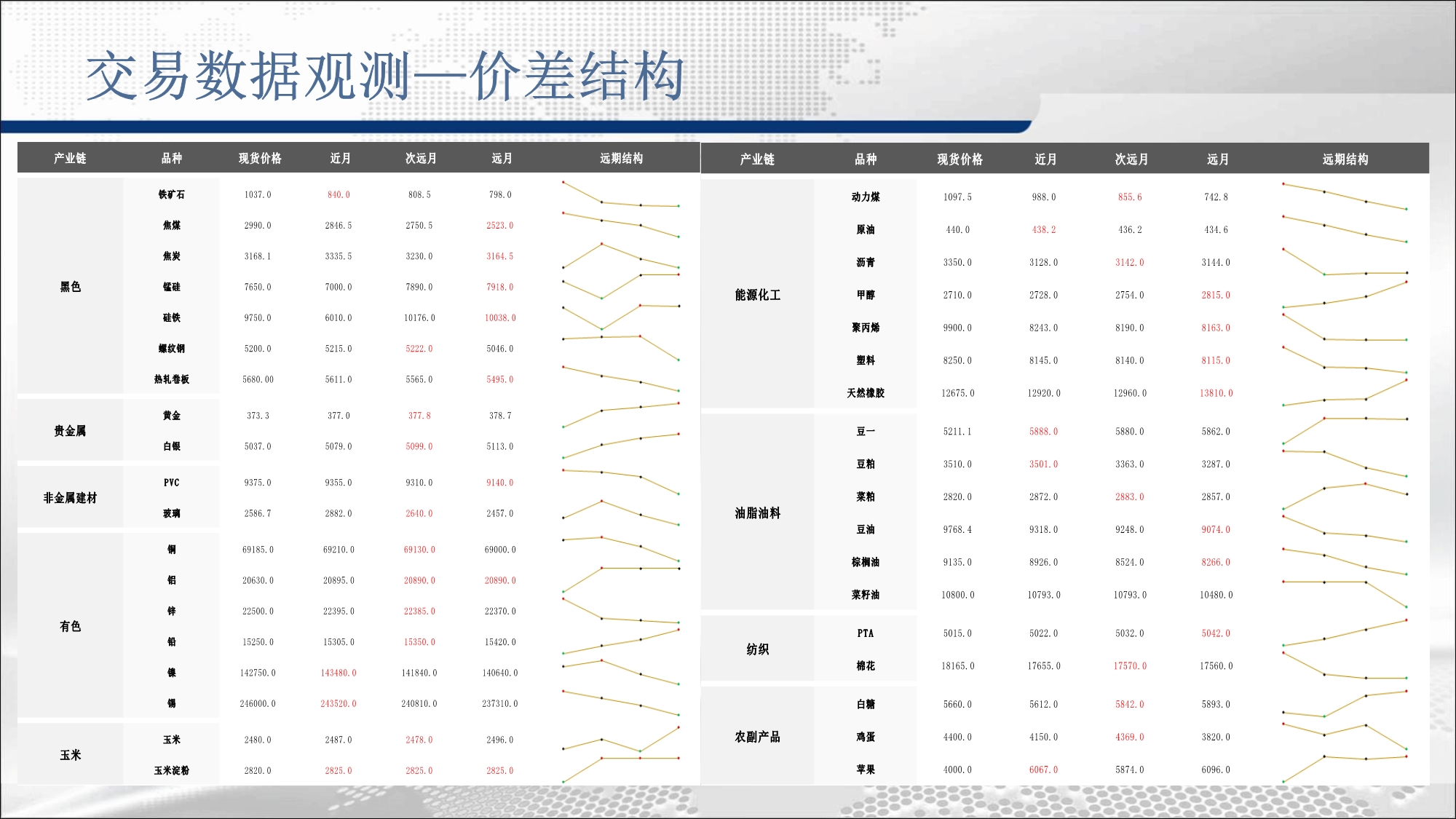Image resolution: width=1456 pixels, height=819 pixels.
Task: Click the 农副产品 category cell
Action: tap(758, 736)
